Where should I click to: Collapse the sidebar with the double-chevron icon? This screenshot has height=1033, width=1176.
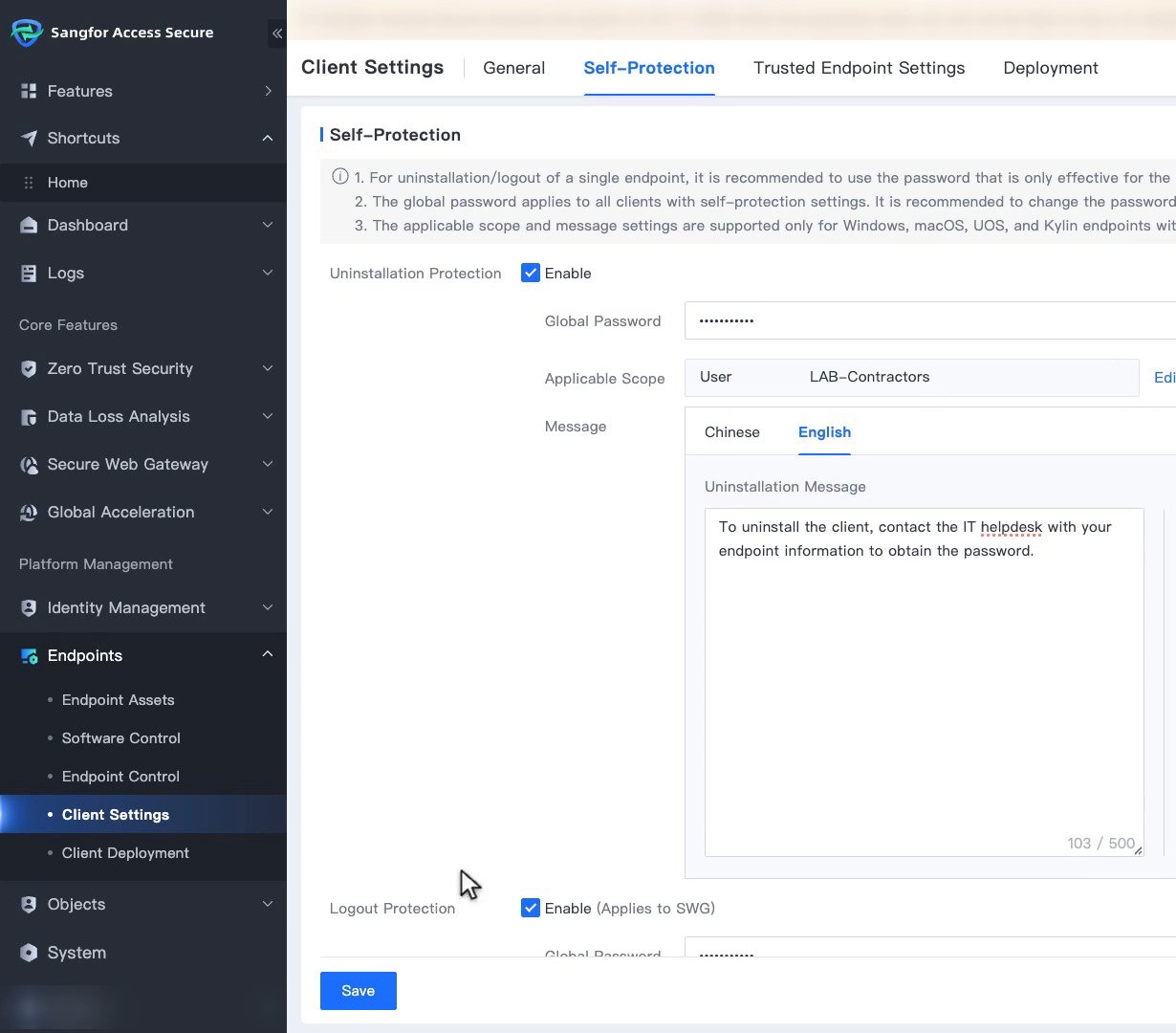(277, 33)
